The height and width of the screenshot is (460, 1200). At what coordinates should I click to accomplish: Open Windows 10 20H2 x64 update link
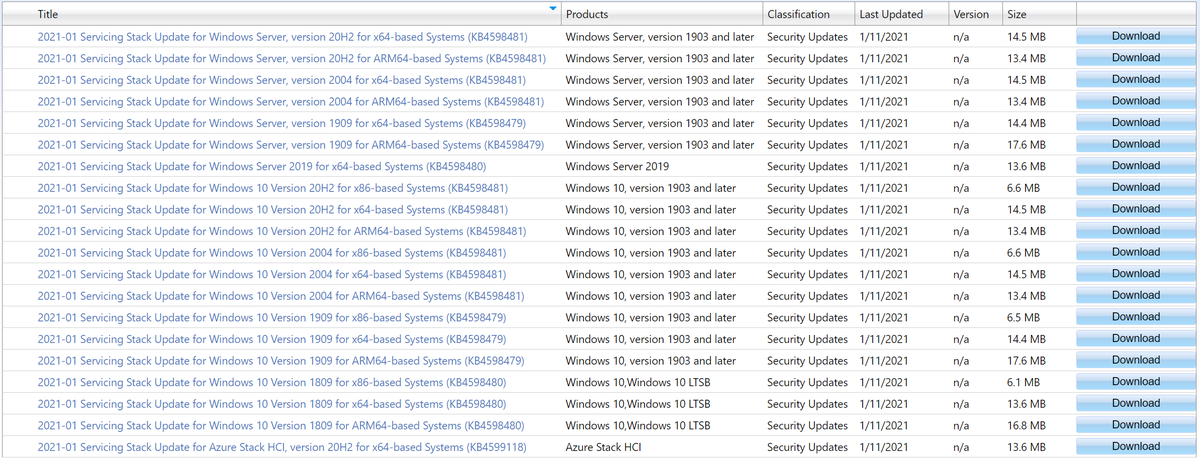click(x=272, y=210)
